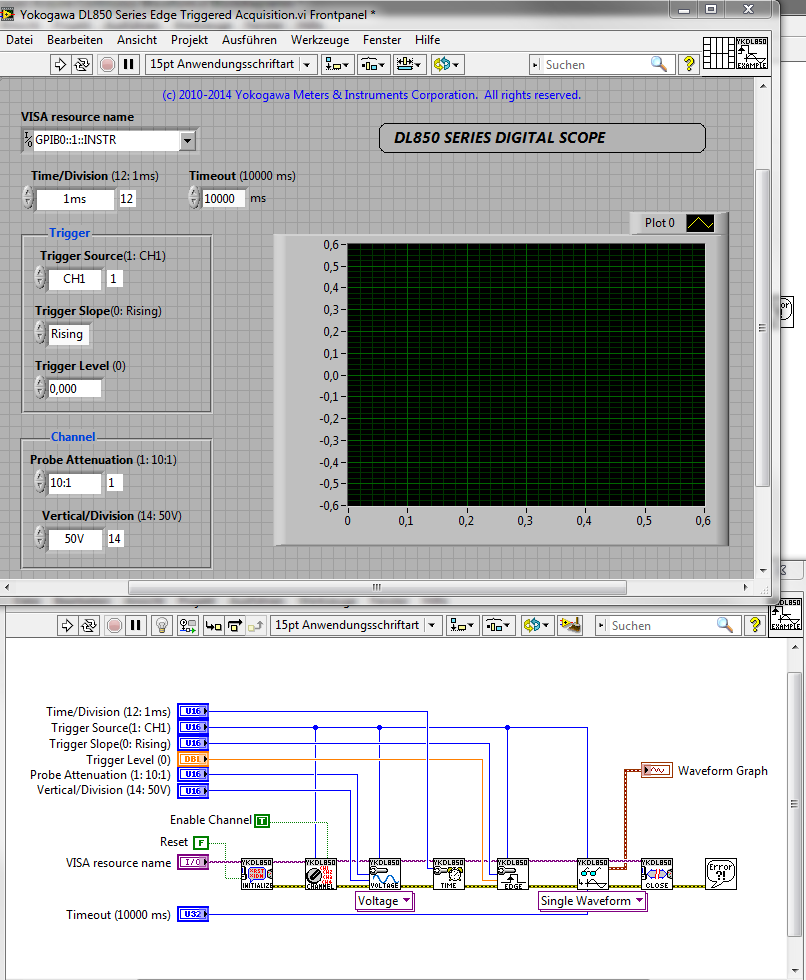This screenshot has height=980, width=806.
Task: Click the connector pane grid icon
Action: [x=719, y=53]
